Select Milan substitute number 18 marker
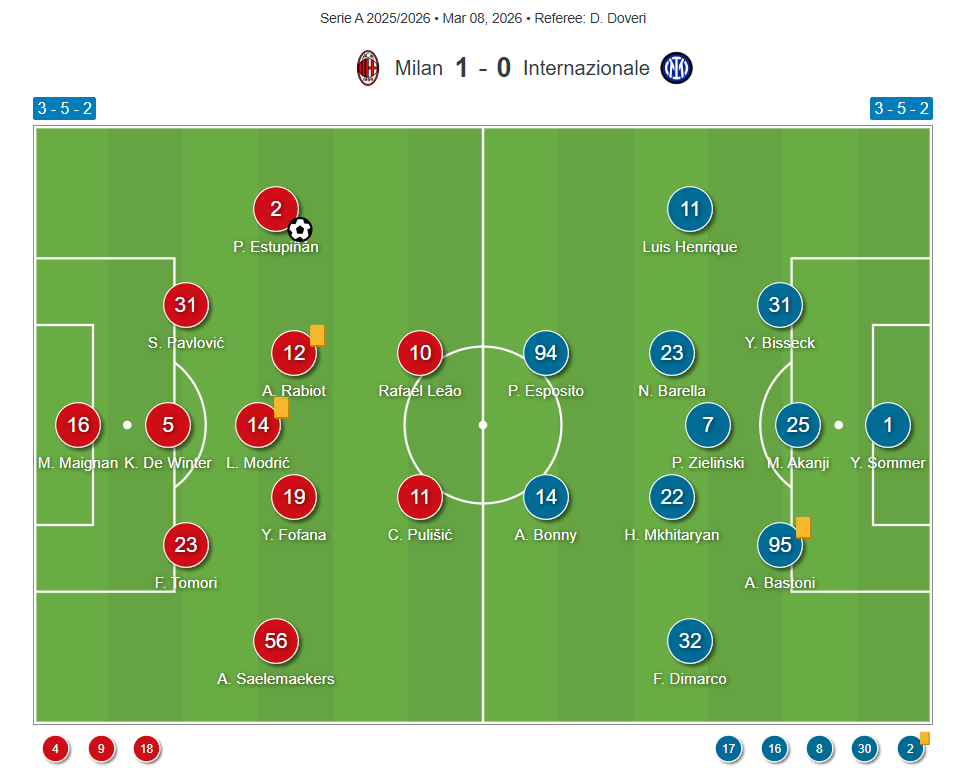Viewport: 963px width, 768px height. pos(147,748)
